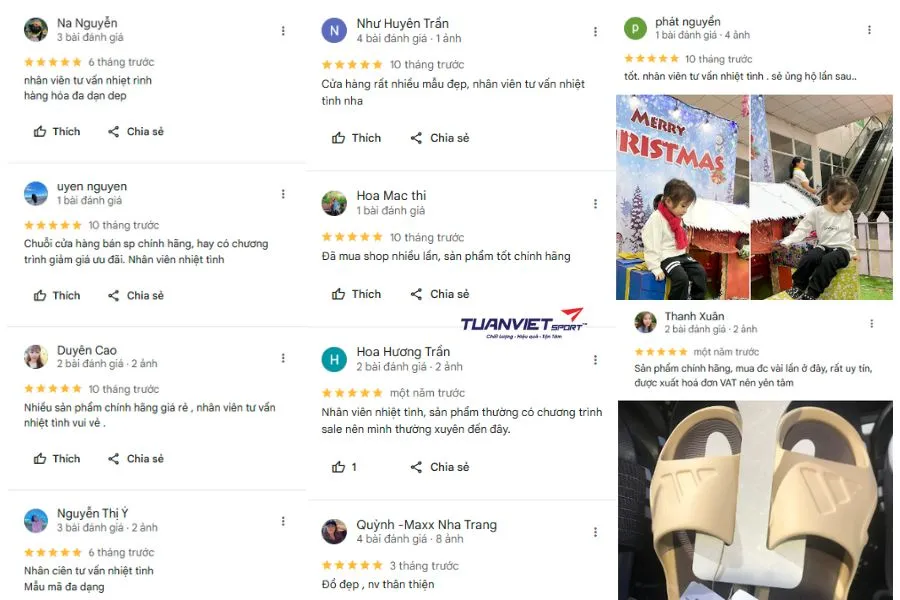Click Thích button under uyen nguyen's review
The height and width of the screenshot is (600, 900).
pyautogui.click(x=57, y=295)
